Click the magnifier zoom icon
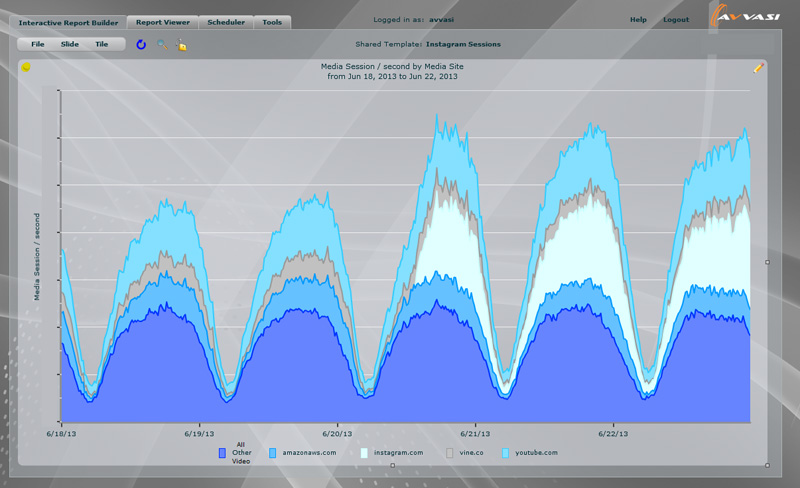The width and height of the screenshot is (800, 488). pos(162,45)
